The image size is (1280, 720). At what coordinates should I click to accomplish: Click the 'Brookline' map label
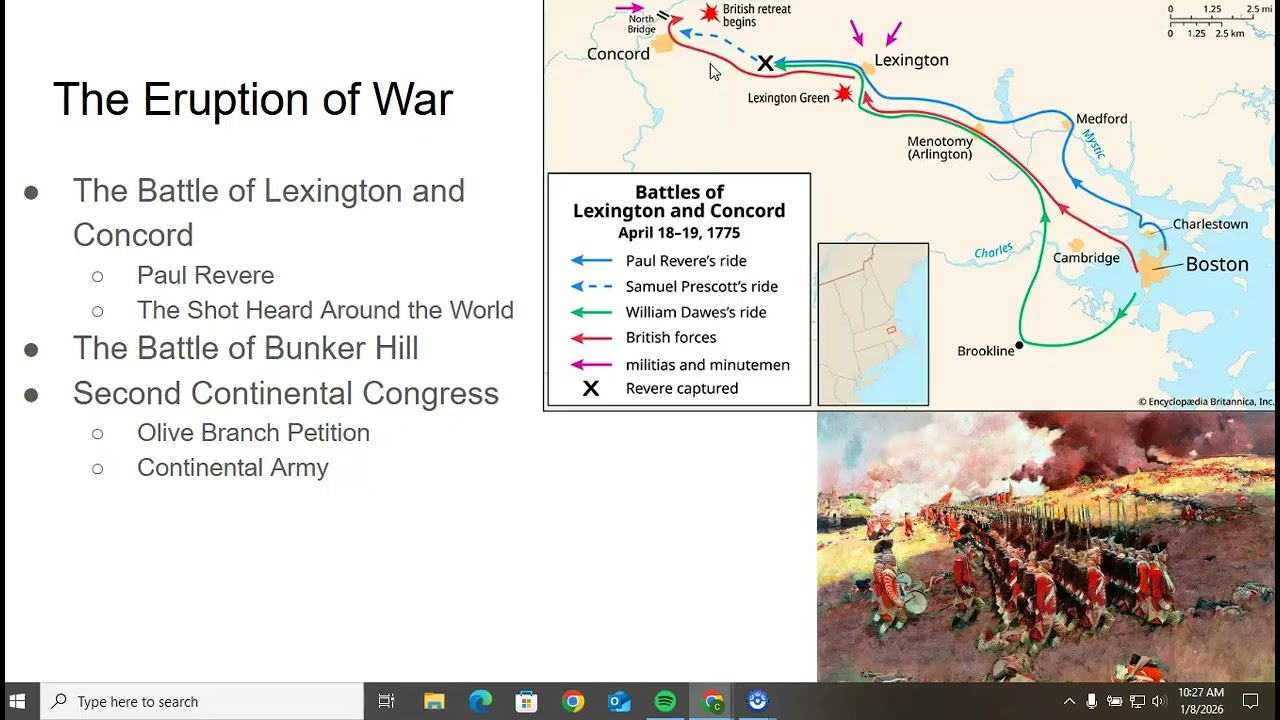pos(986,351)
